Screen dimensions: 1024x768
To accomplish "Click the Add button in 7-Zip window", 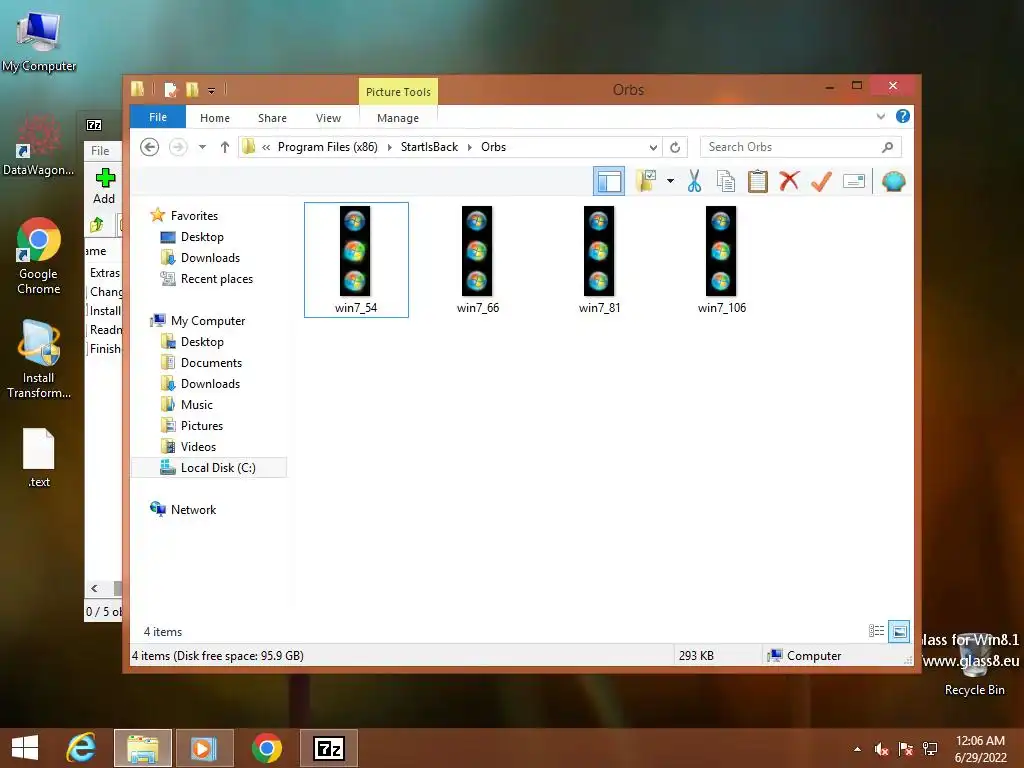I will click(x=104, y=187).
